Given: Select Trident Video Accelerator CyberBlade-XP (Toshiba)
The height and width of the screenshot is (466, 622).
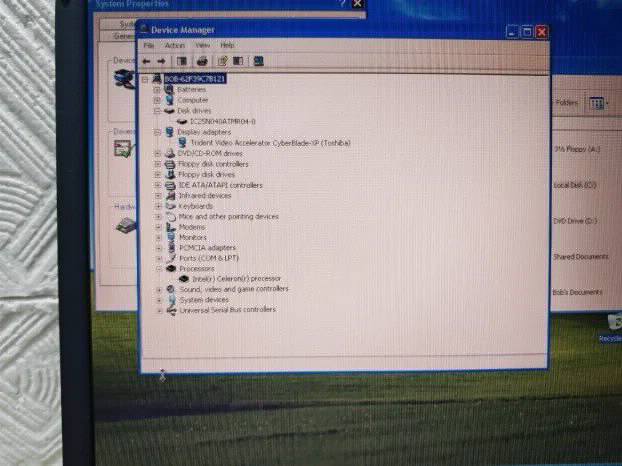Looking at the screenshot, I should (x=271, y=143).
